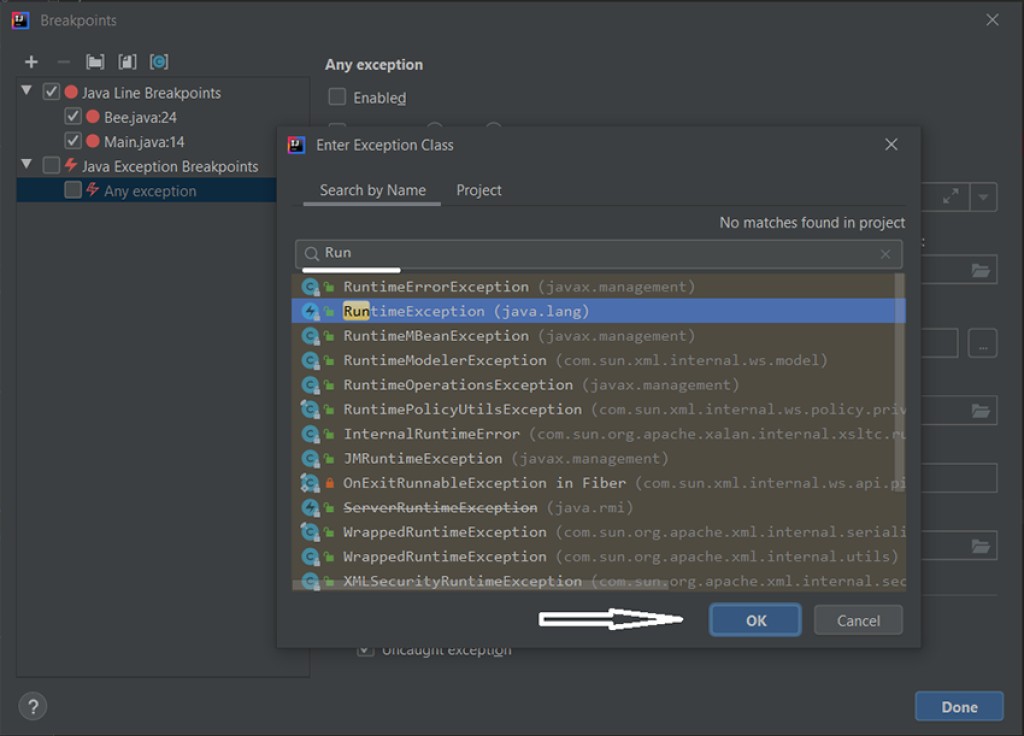Select the Search by Name tab
Screen dimensions: 1024x736
[x=371, y=189]
